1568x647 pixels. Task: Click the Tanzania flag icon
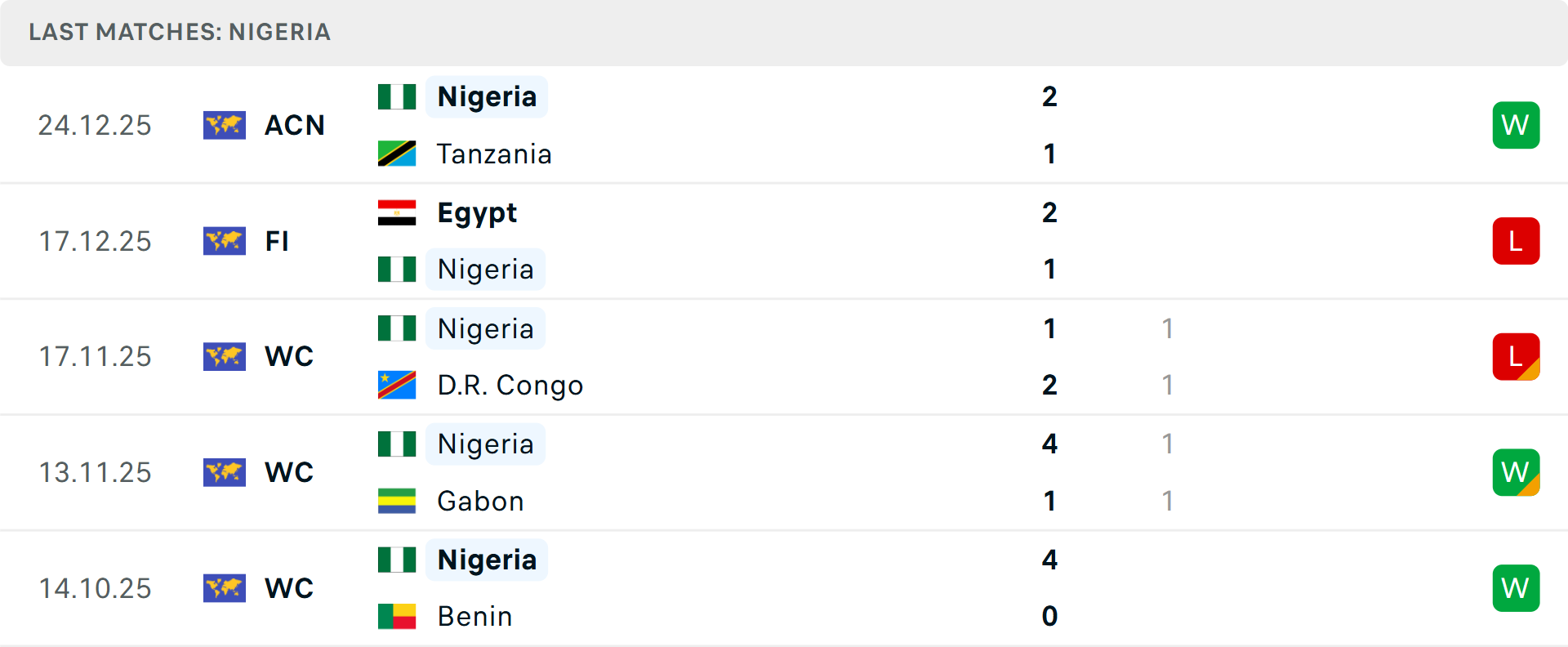pyautogui.click(x=397, y=154)
